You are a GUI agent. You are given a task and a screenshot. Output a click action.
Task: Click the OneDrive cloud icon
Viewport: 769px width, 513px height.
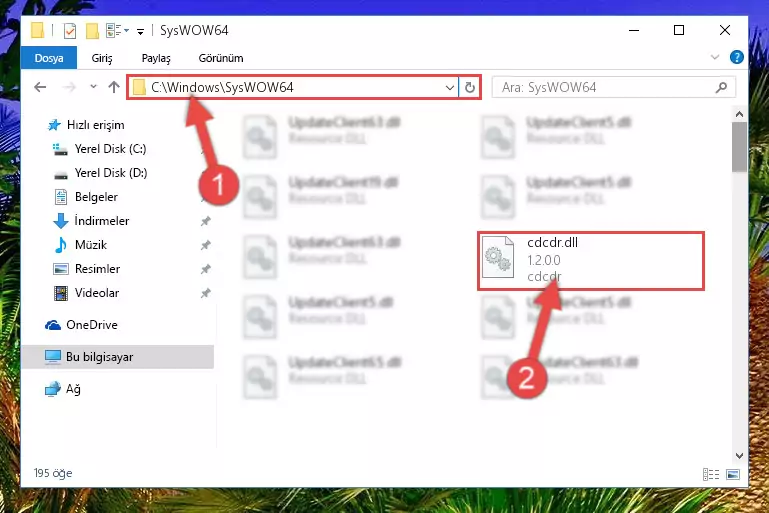pyautogui.click(x=52, y=325)
